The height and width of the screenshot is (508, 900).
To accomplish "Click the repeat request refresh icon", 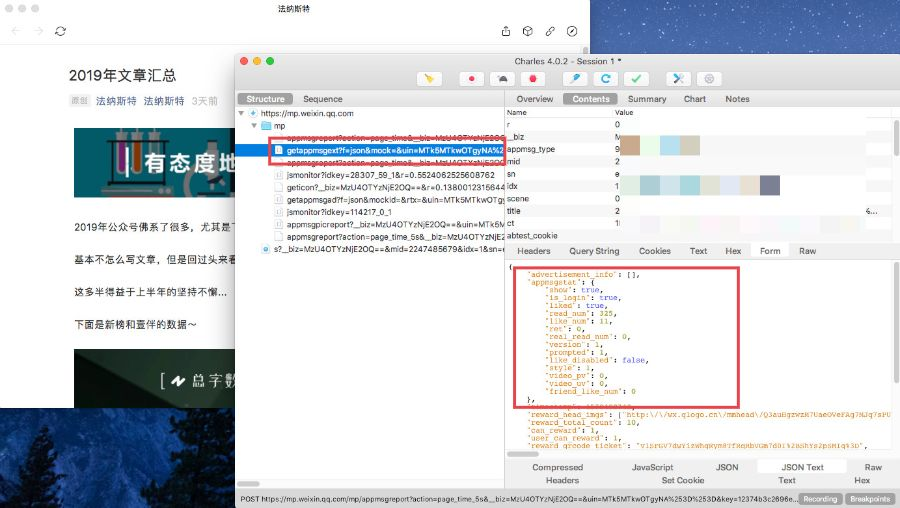I will coord(606,79).
